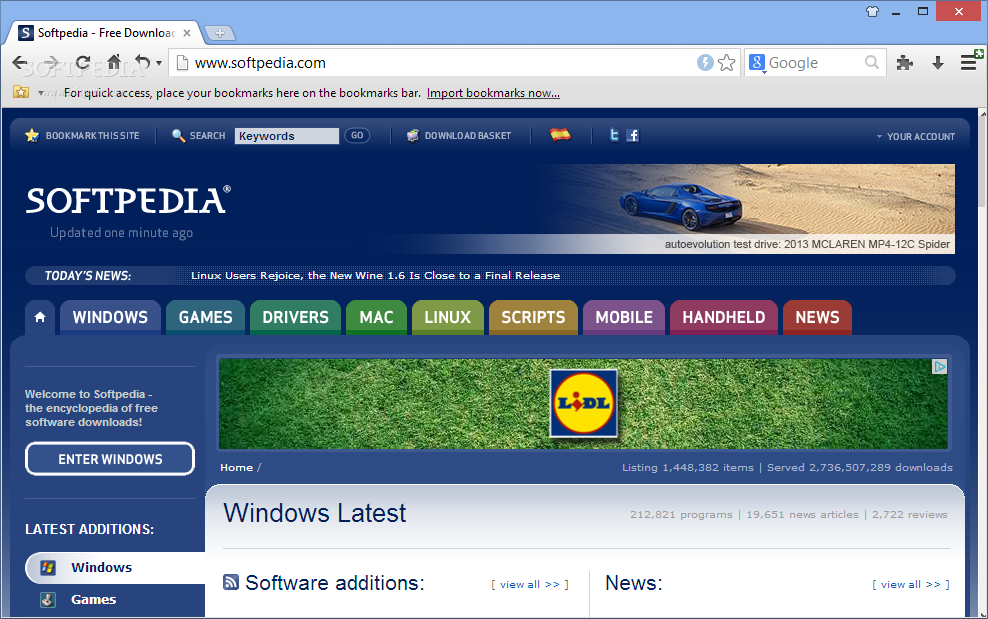View all software additions
Screen dimensions: 988x619
[x=530, y=584]
